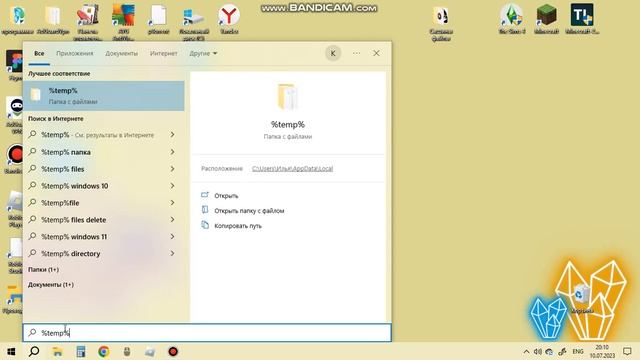640x360 pixels.
Task: Open the mouse utility taskbar icon
Action: 127,351
